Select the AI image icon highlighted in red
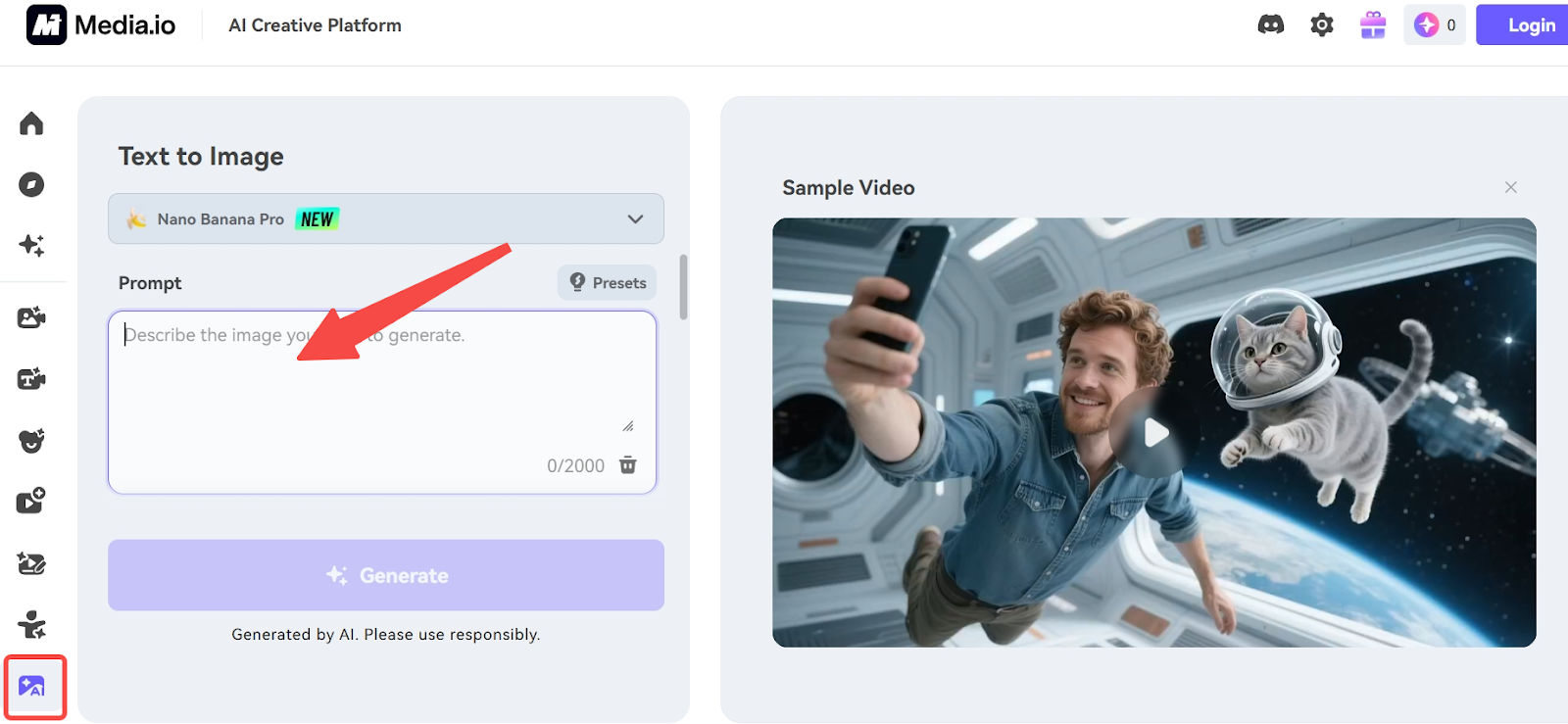This screenshot has height=724, width=1568. (32, 687)
